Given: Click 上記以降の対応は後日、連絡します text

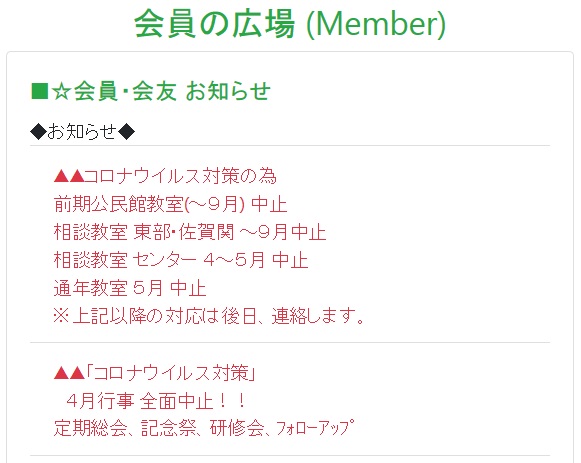Looking at the screenshot, I should click(x=218, y=316).
